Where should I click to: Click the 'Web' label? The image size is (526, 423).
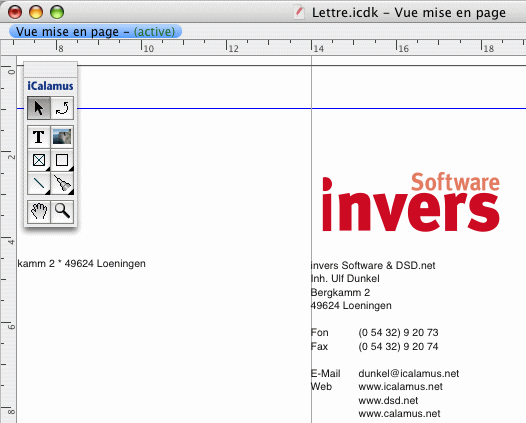pos(321,387)
